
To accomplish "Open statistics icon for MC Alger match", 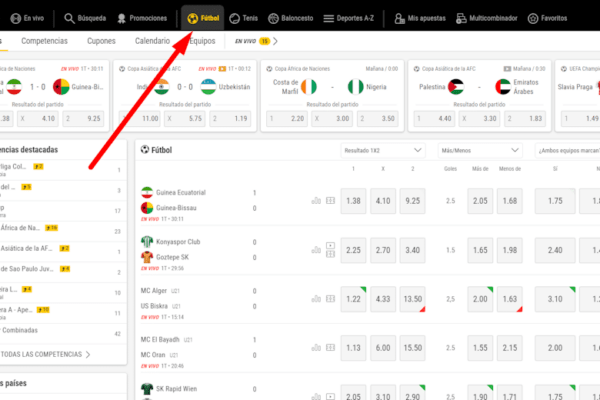I will (x=316, y=299).
